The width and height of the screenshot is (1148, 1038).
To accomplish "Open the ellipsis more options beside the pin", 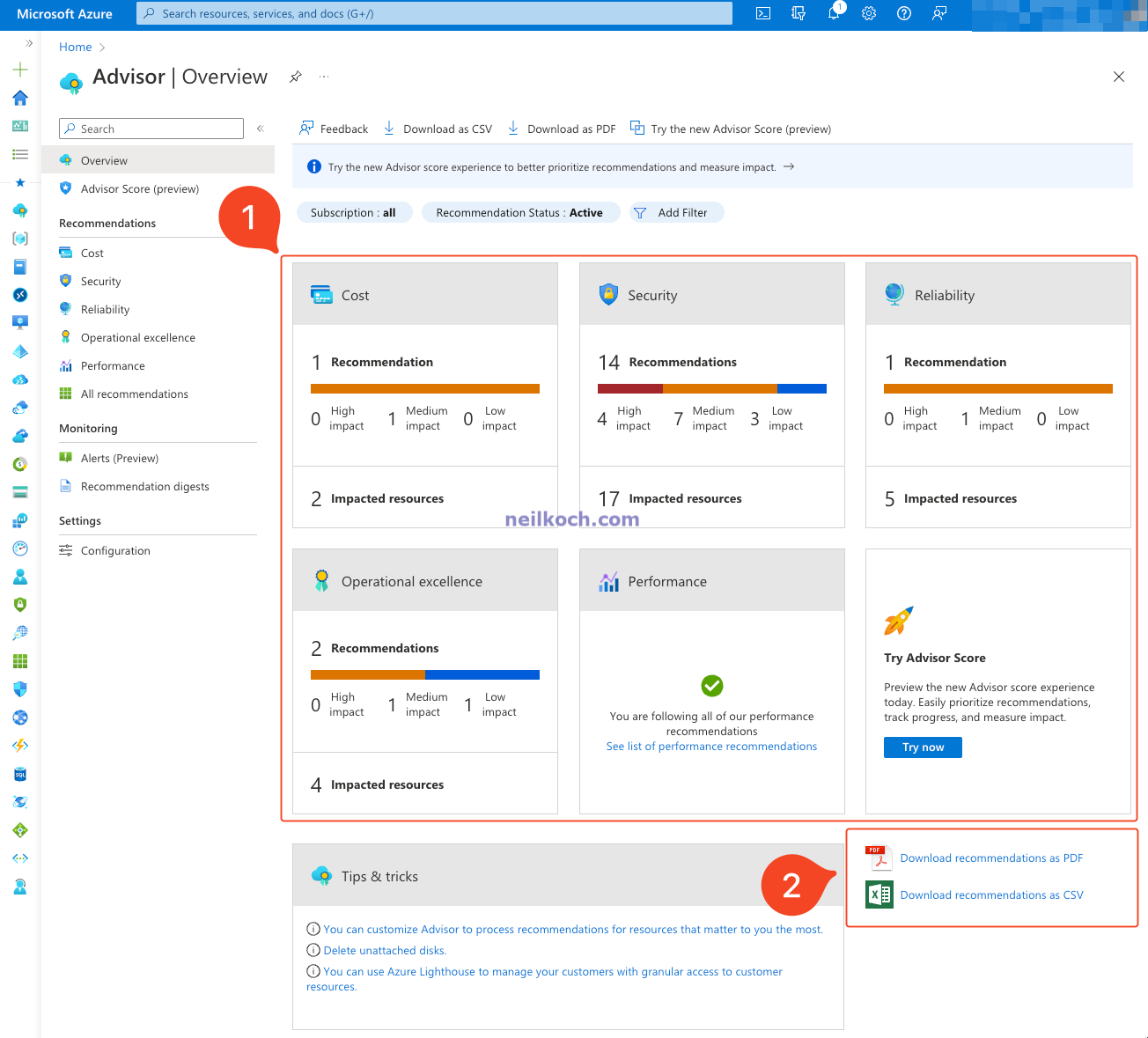I will [x=324, y=77].
